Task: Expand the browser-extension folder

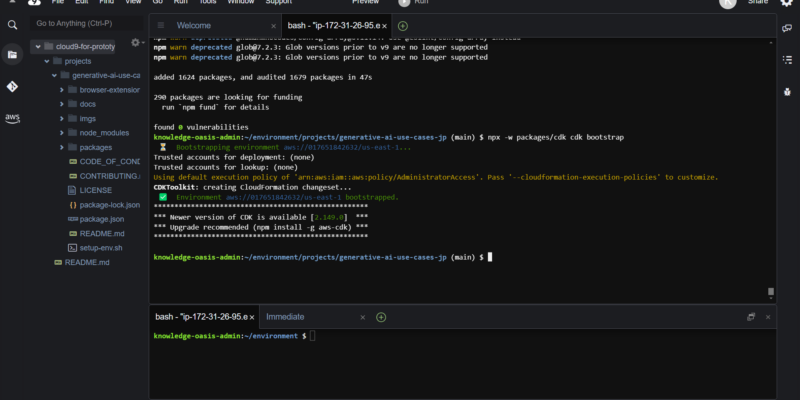Action: click(63, 90)
